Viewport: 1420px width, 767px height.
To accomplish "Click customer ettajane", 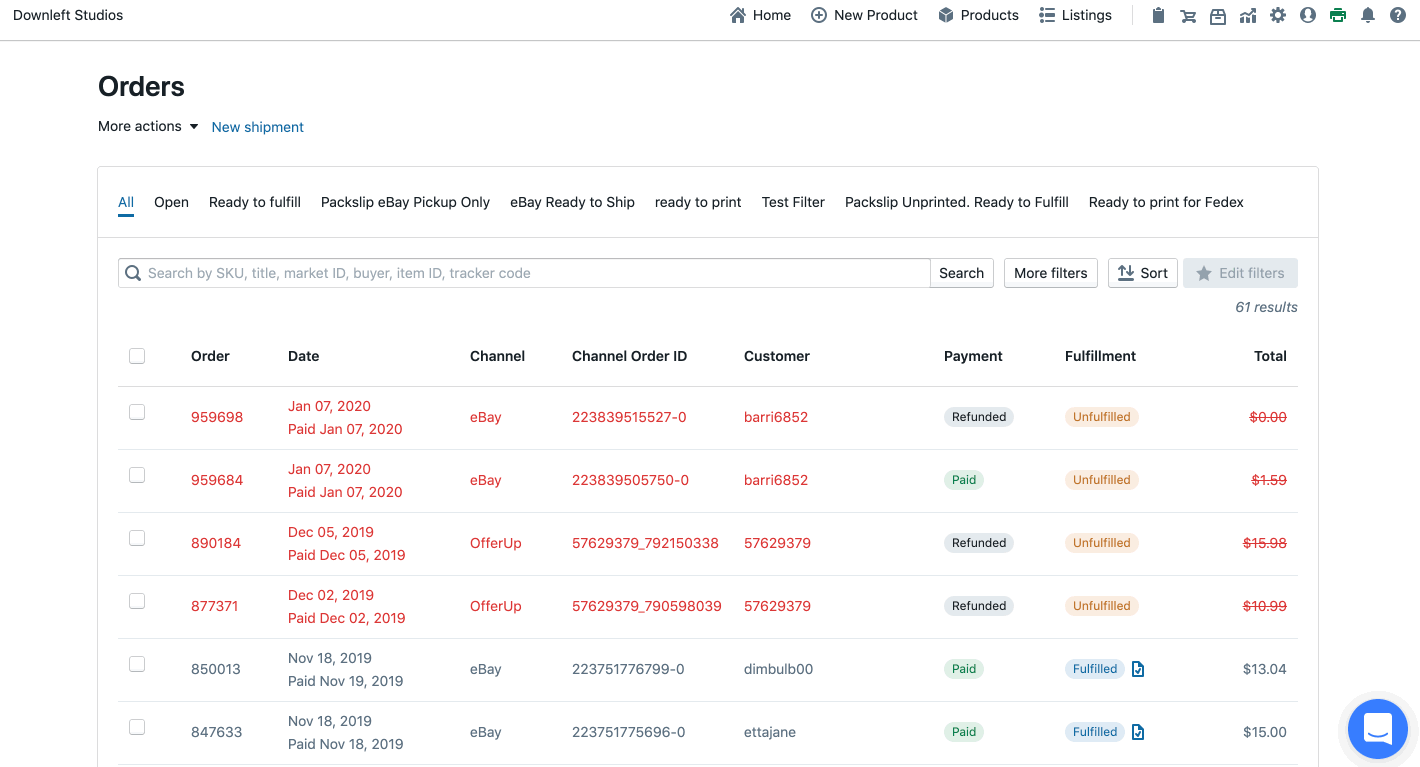I will 770,732.
